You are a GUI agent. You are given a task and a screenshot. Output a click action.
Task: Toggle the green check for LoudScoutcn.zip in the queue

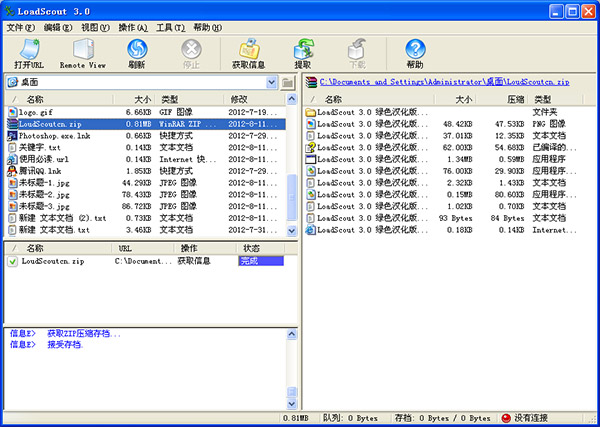pyautogui.click(x=13, y=262)
